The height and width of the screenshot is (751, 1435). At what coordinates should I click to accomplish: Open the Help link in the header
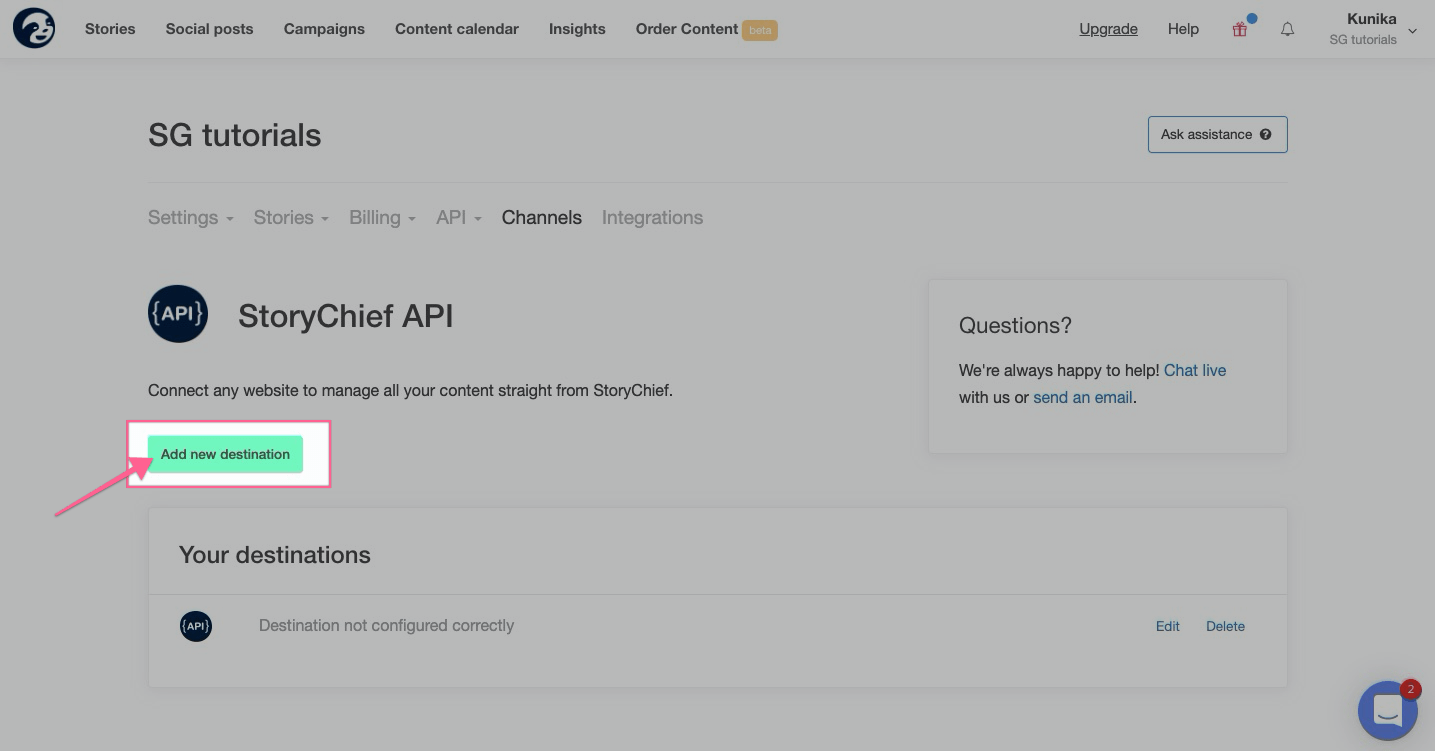(x=1183, y=29)
